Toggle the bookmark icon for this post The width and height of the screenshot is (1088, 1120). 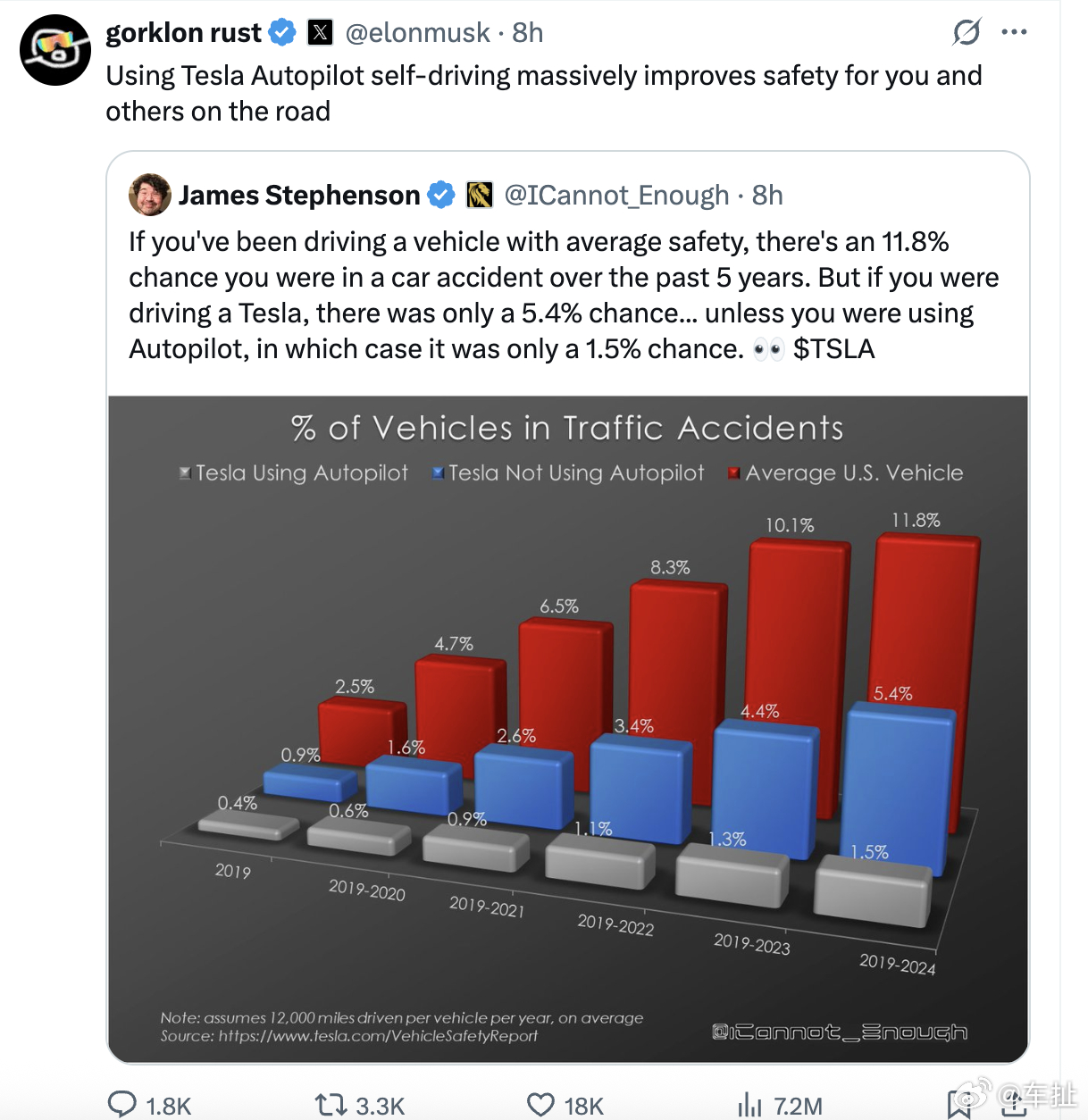[958, 1106]
